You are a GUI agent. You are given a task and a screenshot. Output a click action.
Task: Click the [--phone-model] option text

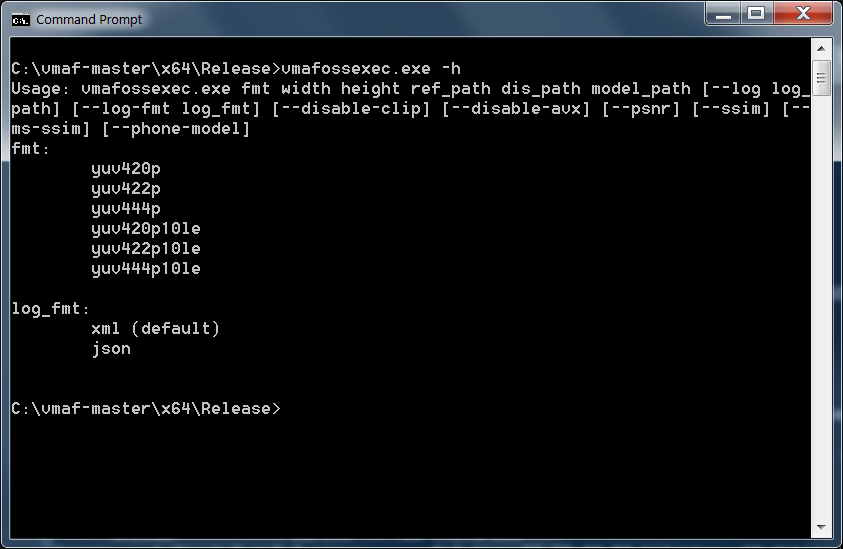176,129
